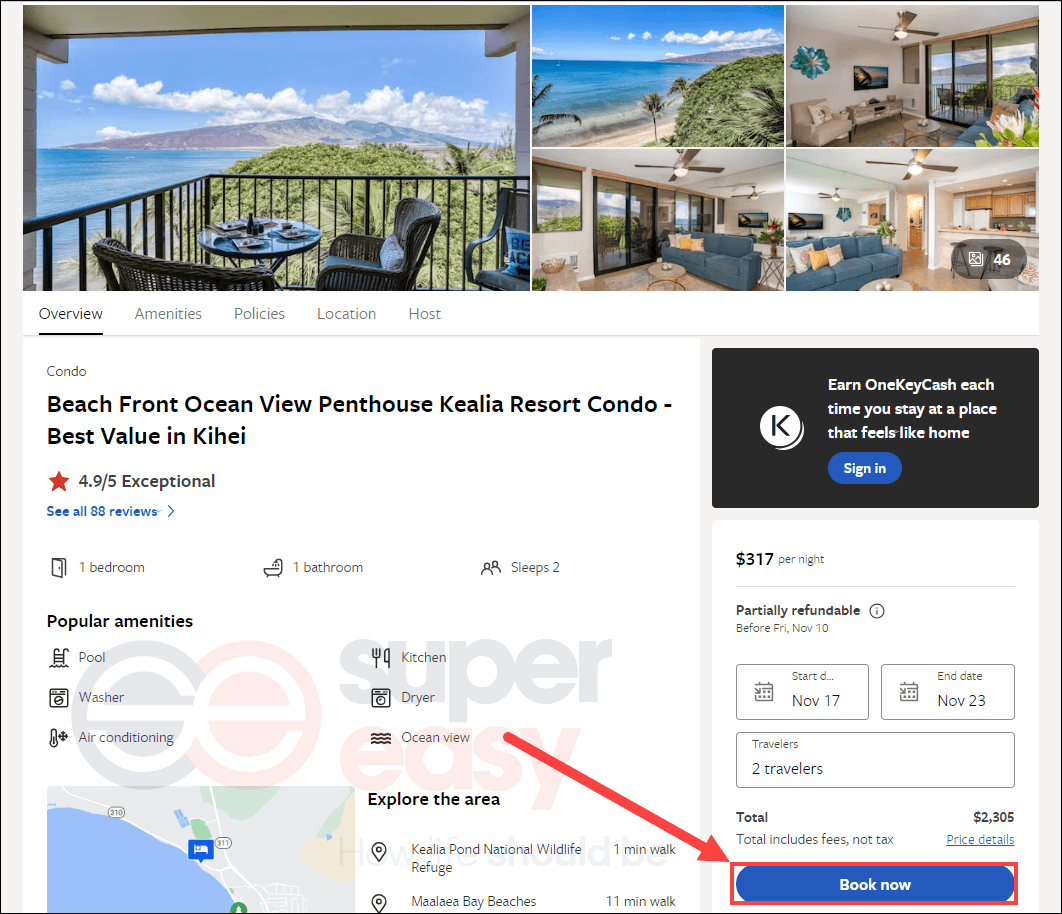
Task: Open the Location tab
Action: click(x=346, y=314)
